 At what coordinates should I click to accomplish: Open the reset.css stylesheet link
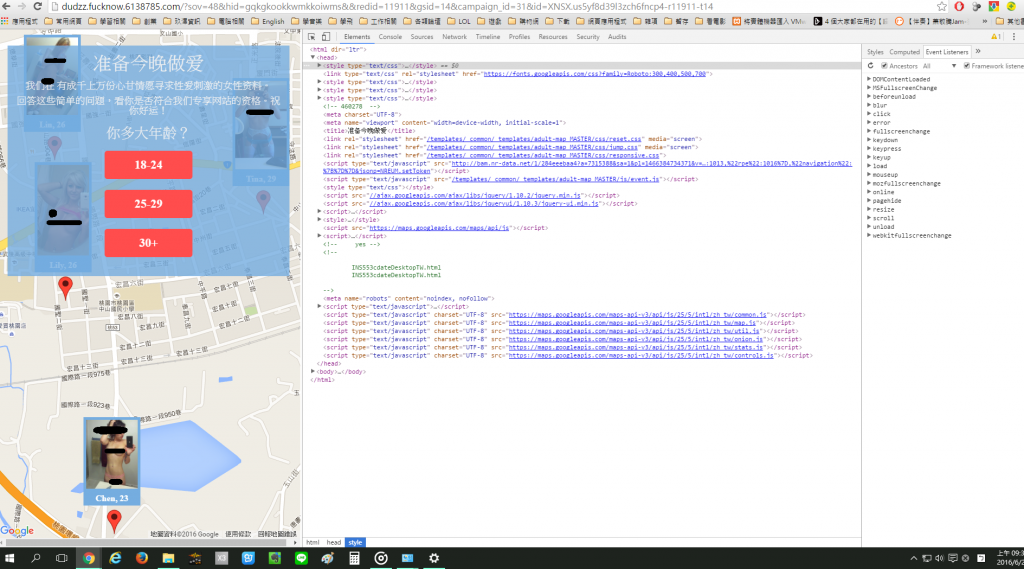tap(534, 139)
